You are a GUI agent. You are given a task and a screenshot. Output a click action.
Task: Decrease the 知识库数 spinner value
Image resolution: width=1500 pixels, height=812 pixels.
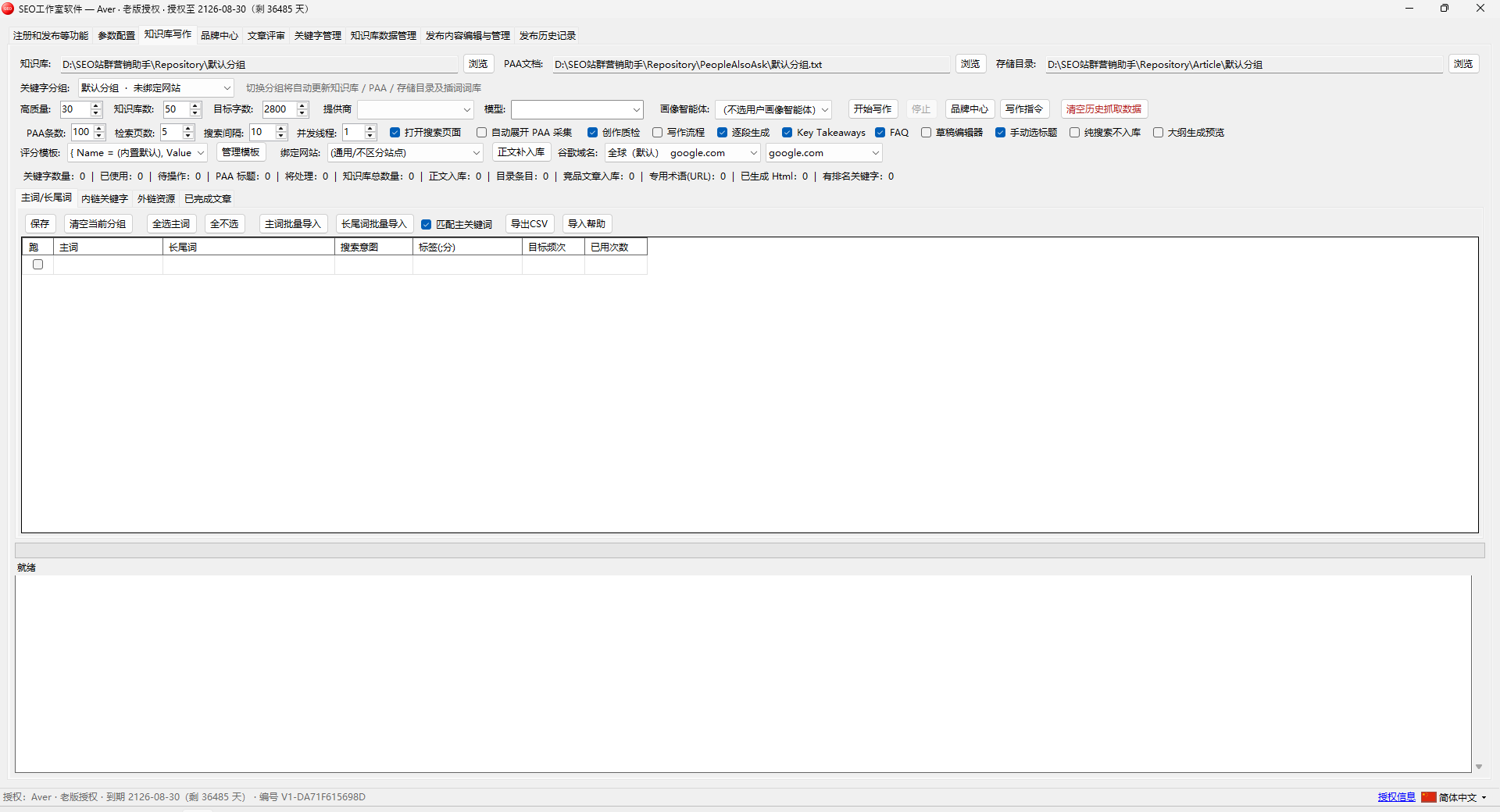pyautogui.click(x=195, y=113)
